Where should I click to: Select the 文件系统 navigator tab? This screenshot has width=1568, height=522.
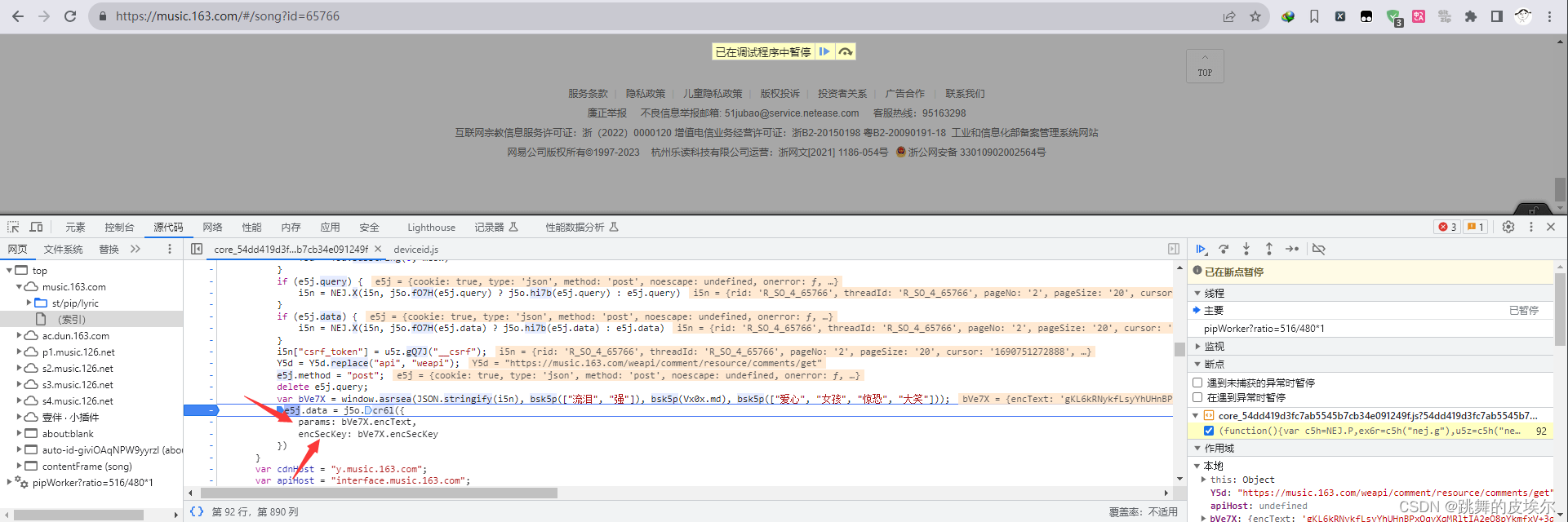(64, 250)
